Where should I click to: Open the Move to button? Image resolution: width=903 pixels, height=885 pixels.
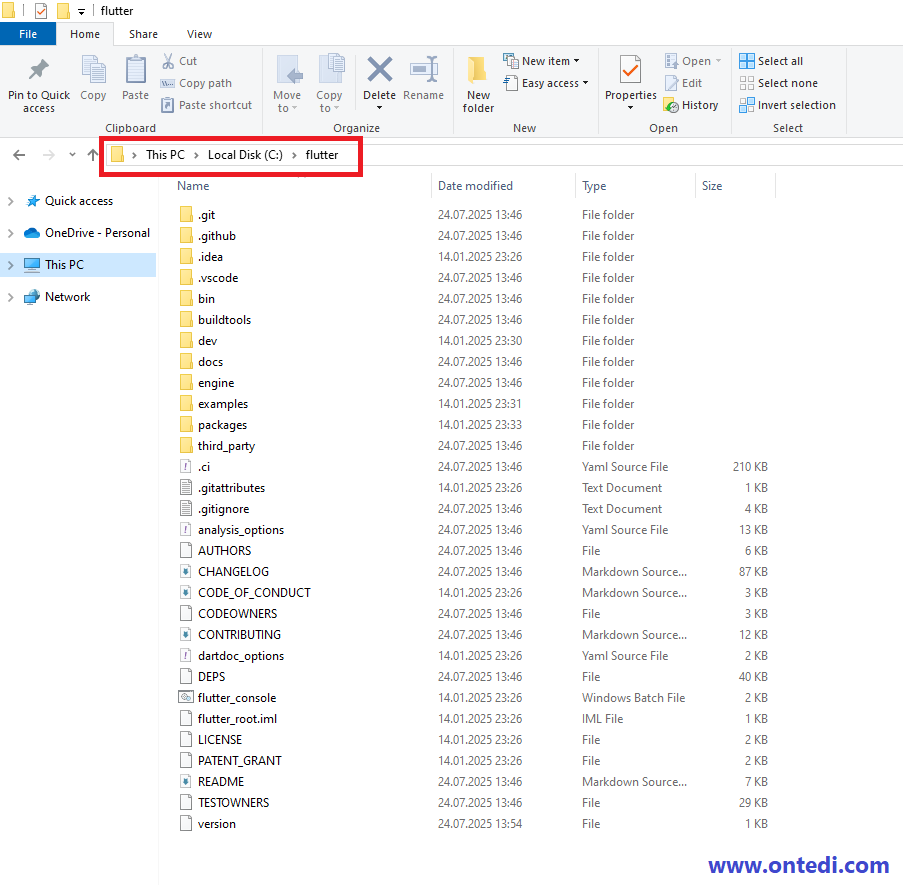point(287,85)
